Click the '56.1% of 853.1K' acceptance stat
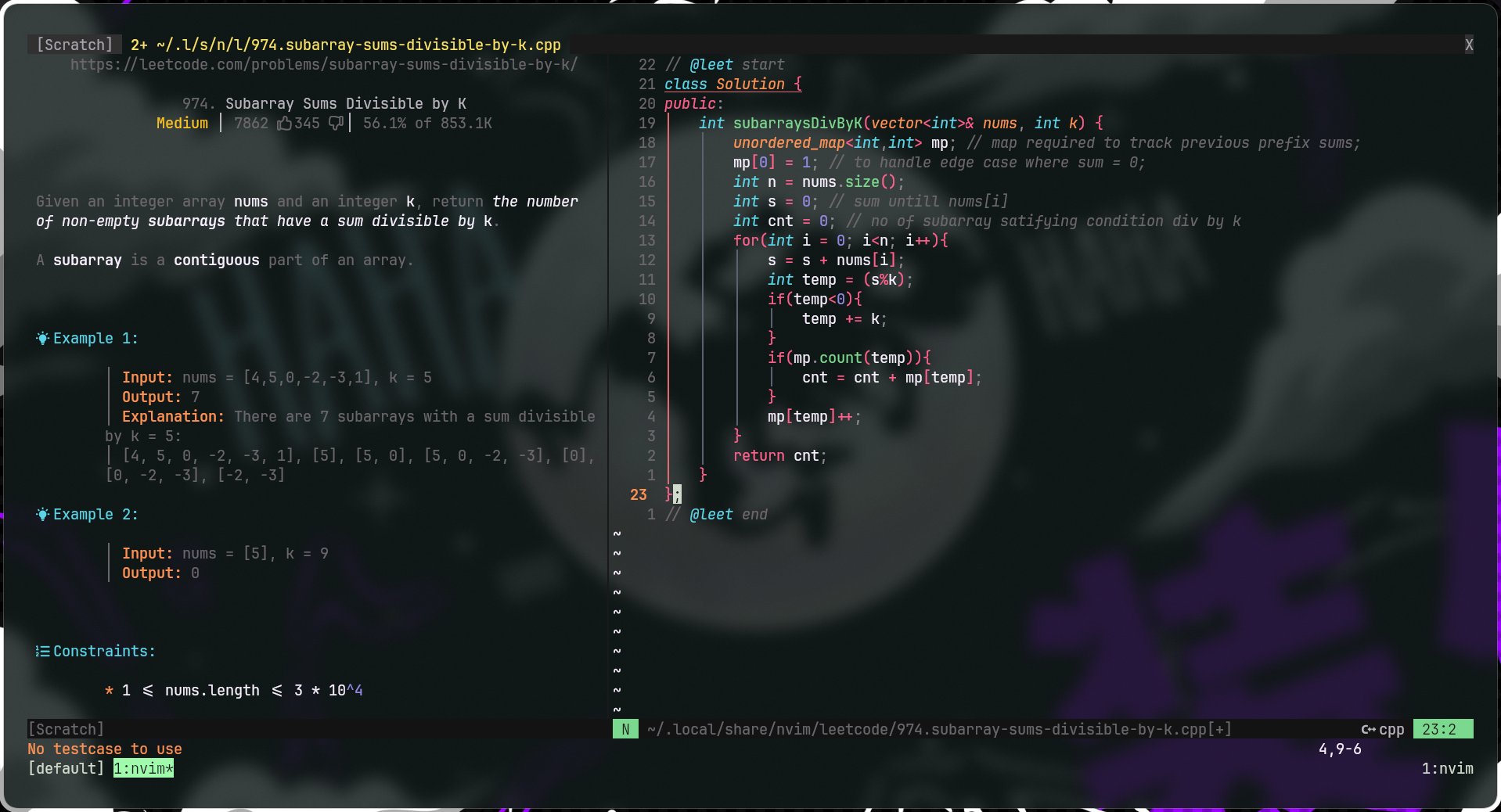1501x812 pixels. click(427, 124)
